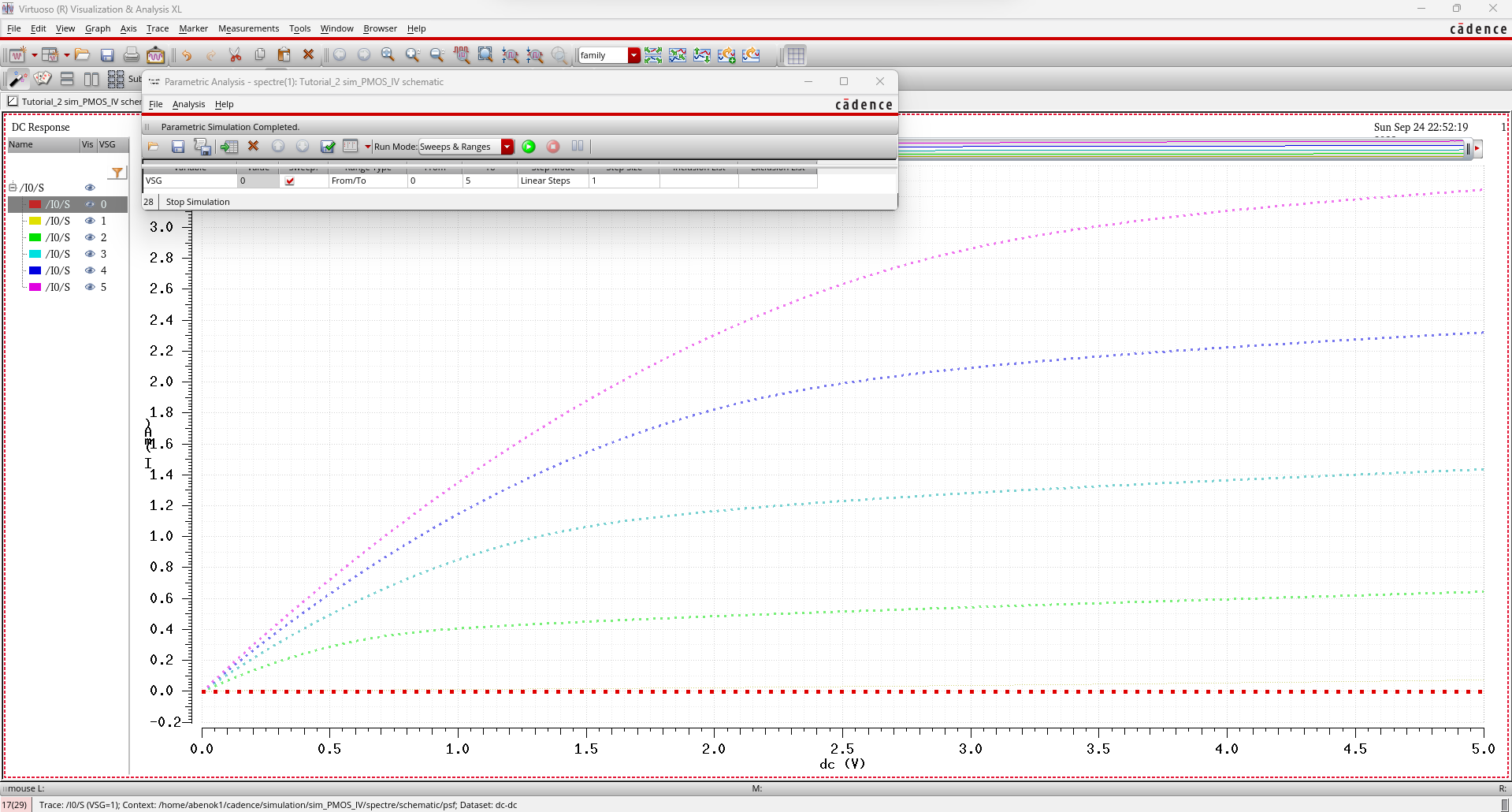Image resolution: width=1512 pixels, height=812 pixels.
Task: Undo last action with the undo arrow
Action: 186,55
